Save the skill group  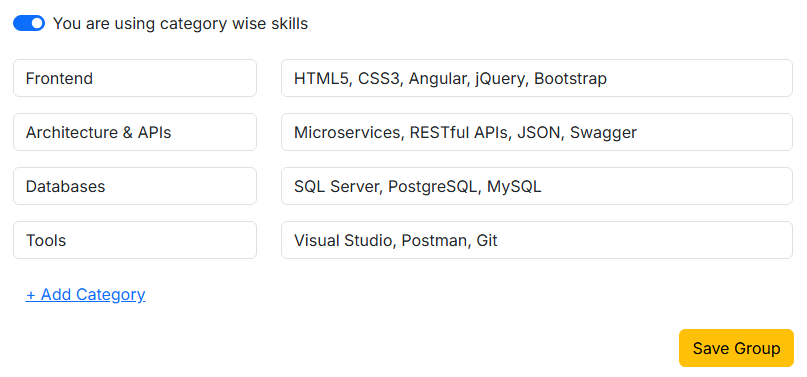pos(736,348)
